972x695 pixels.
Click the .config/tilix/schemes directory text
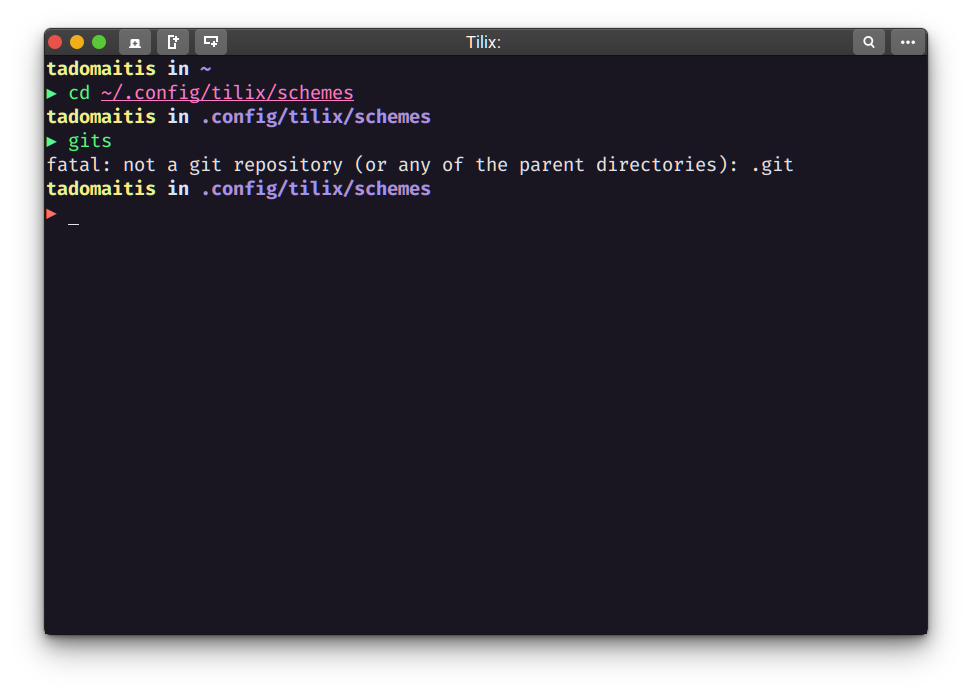tap(316, 116)
